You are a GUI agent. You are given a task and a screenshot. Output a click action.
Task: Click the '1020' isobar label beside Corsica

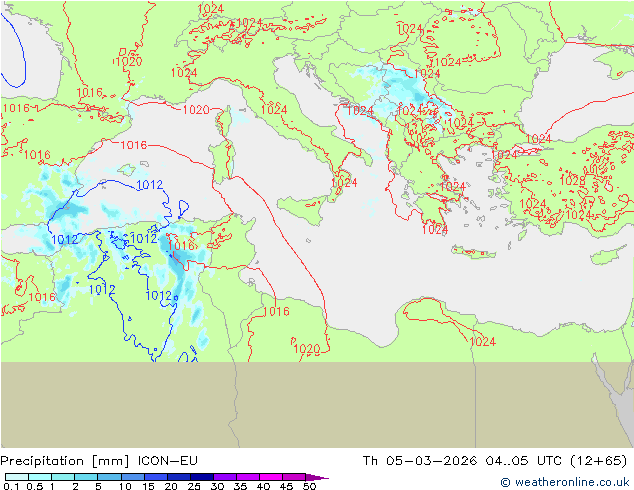click(196, 110)
